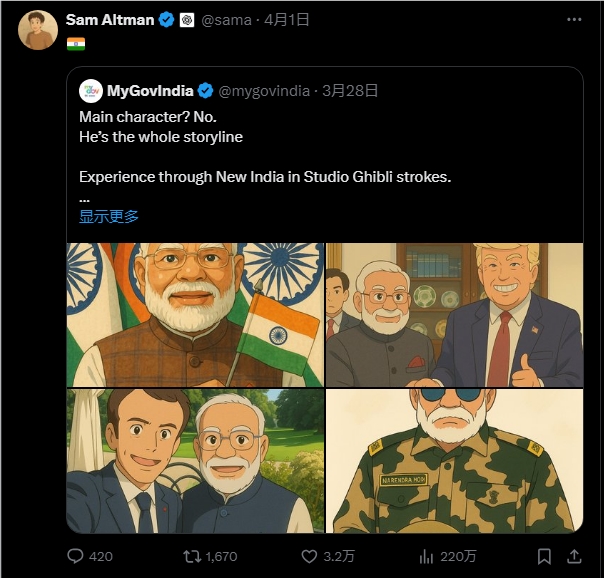Open the three-dot more options menu

tap(574, 20)
